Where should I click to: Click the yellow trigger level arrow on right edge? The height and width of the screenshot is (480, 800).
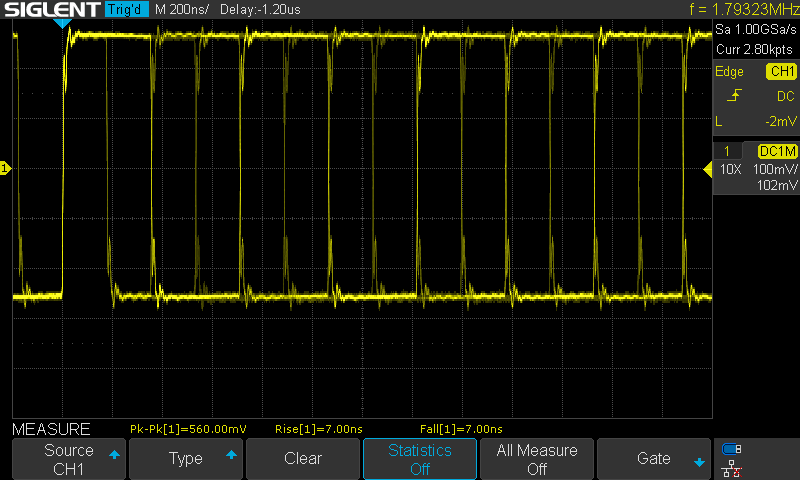point(708,169)
